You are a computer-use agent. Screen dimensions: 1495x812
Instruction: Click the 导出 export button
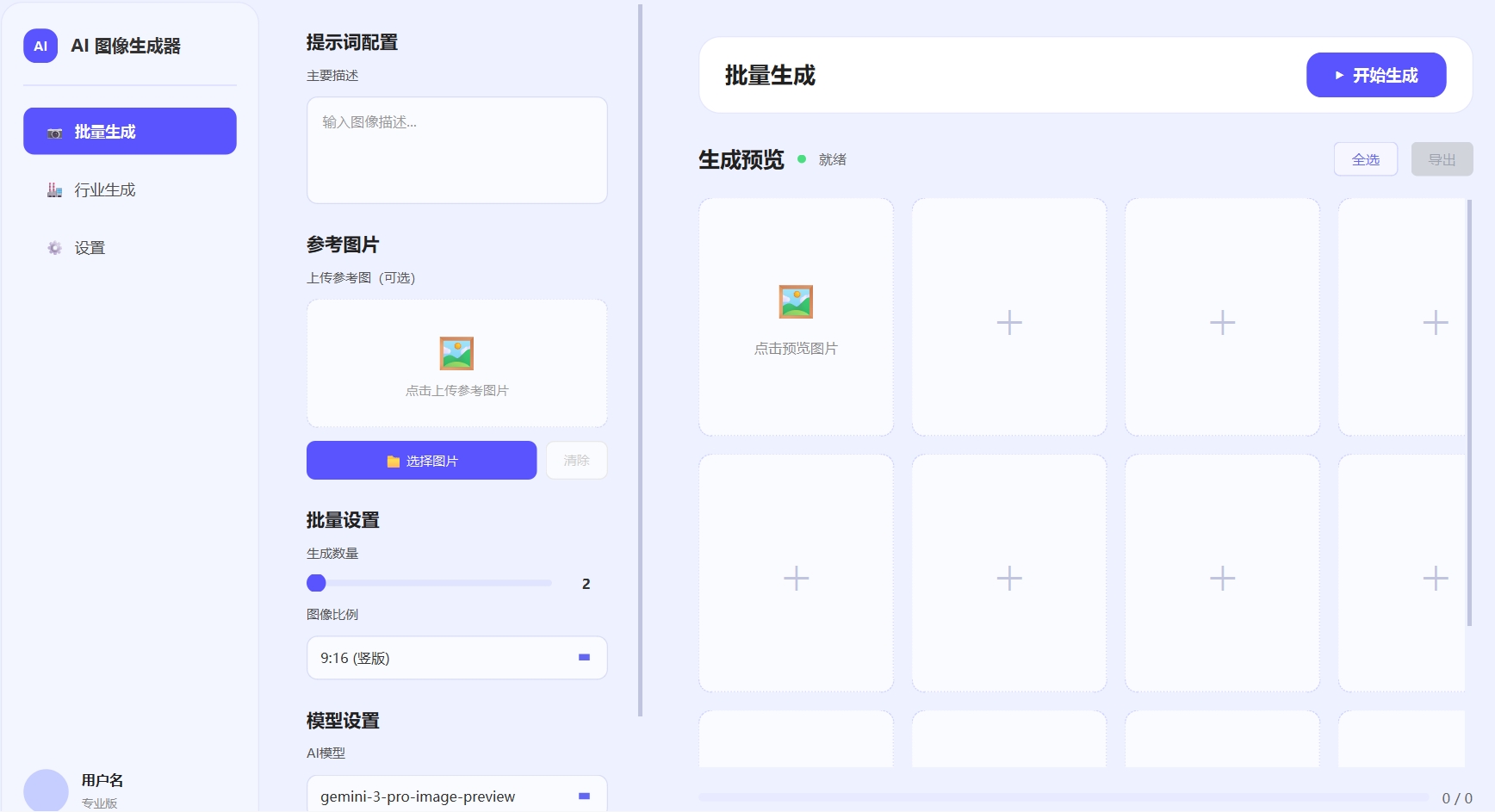tap(1442, 159)
